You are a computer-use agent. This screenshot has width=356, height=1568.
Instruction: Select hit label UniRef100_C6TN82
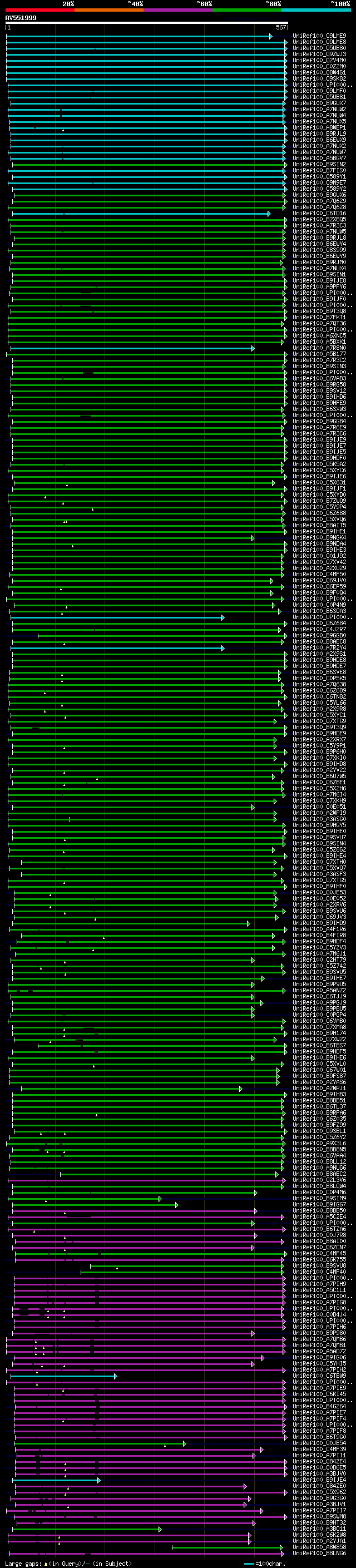pos(319,696)
